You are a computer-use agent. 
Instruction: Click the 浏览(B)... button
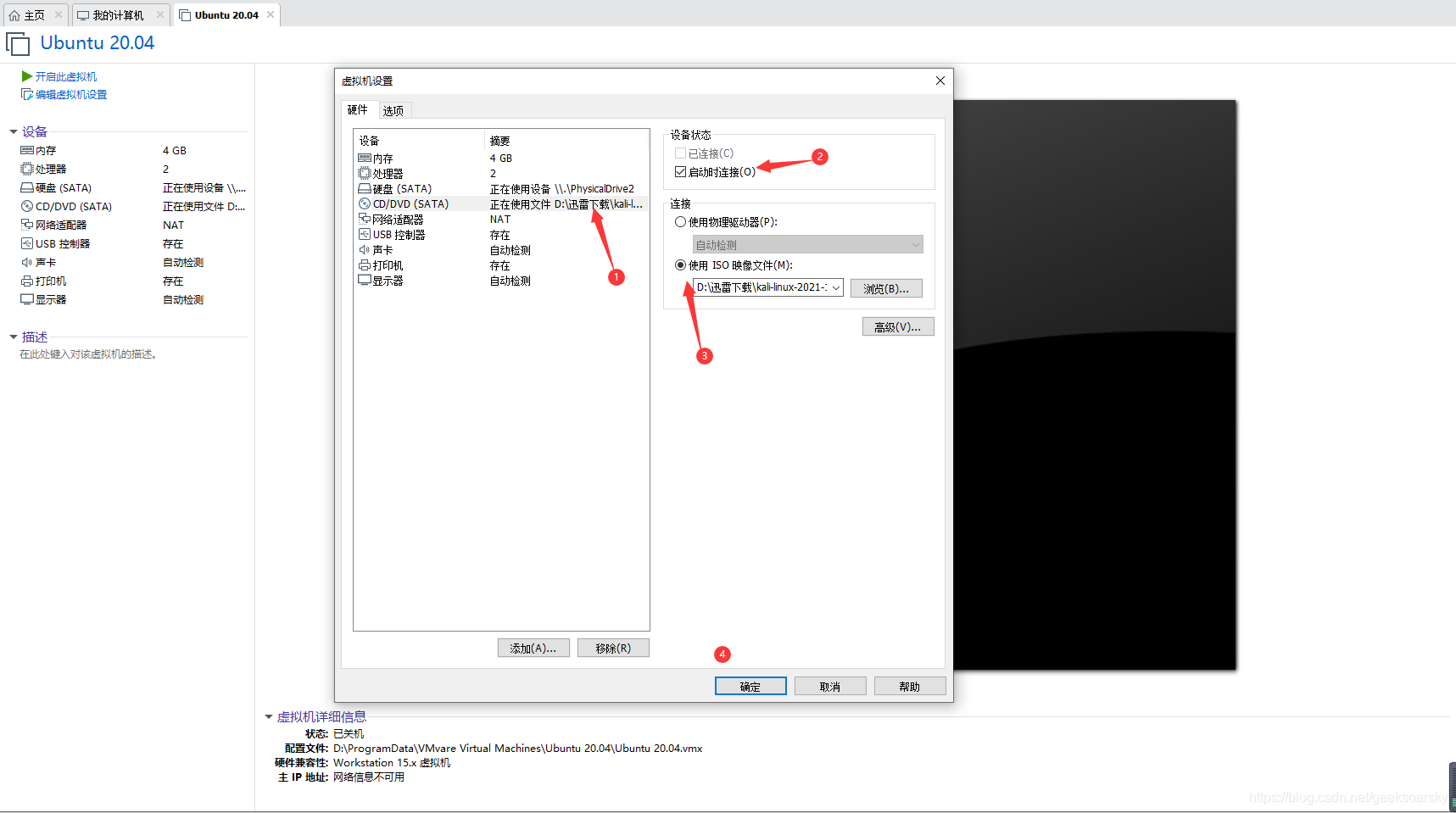(886, 288)
